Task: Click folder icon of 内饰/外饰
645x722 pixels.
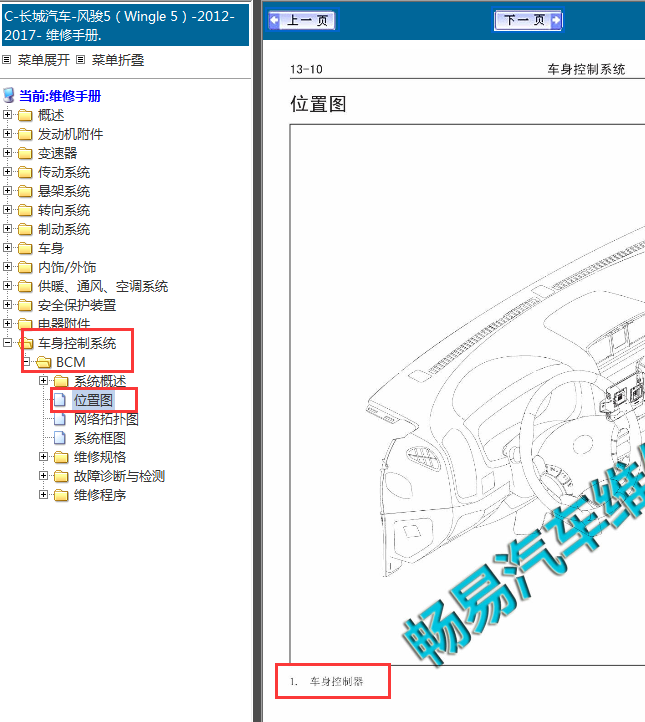Action: (x=25, y=267)
